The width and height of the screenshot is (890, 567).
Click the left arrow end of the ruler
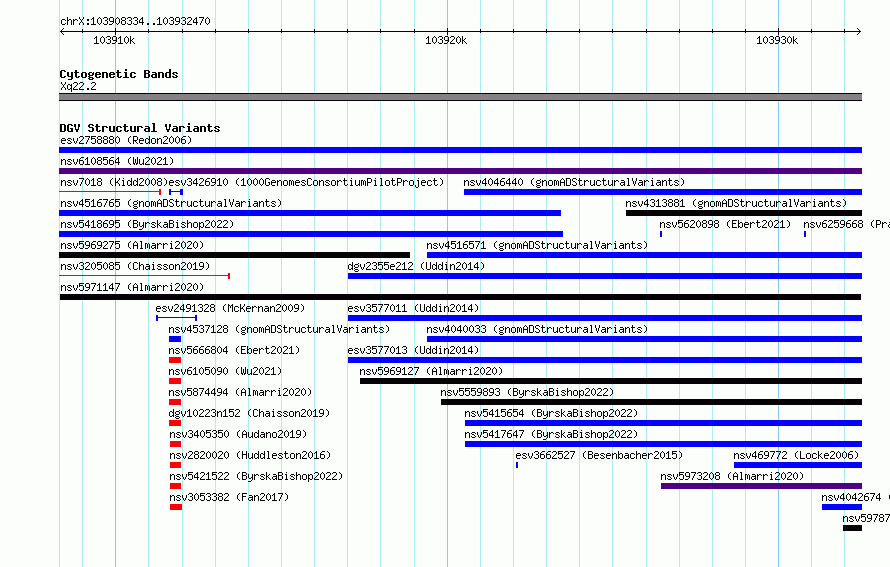pyautogui.click(x=62, y=31)
